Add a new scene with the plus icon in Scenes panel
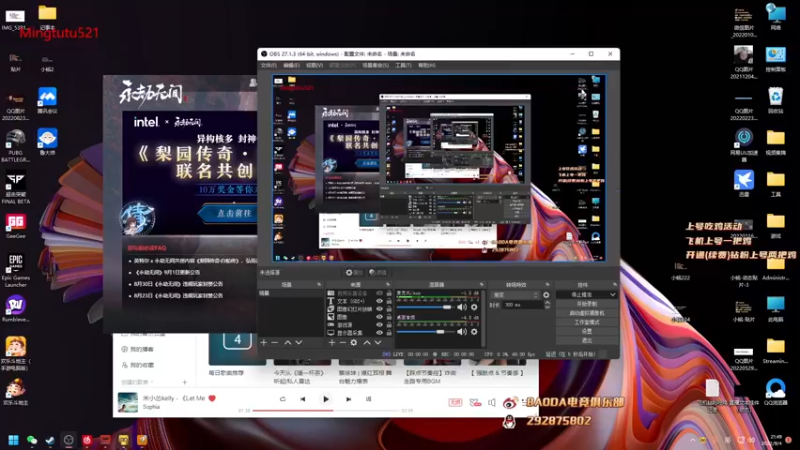 [x=264, y=342]
